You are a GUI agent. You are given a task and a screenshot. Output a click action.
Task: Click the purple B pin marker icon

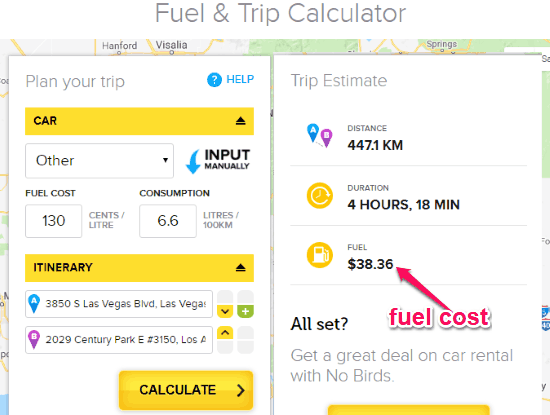[x=34, y=340]
